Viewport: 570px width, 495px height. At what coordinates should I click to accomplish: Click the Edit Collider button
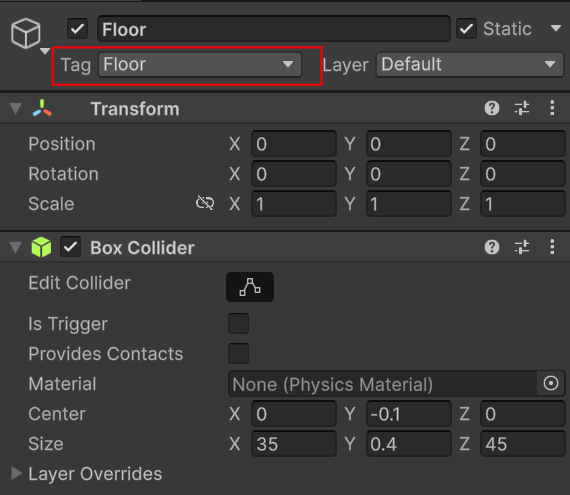(250, 287)
